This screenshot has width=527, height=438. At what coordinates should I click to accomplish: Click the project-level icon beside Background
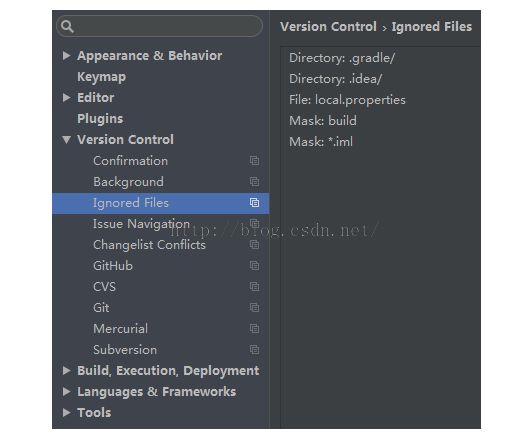click(254, 182)
